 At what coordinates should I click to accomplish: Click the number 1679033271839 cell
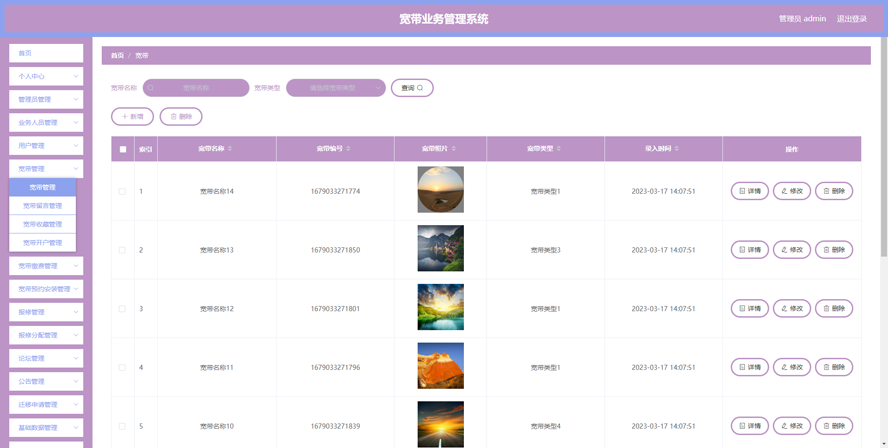coord(335,426)
